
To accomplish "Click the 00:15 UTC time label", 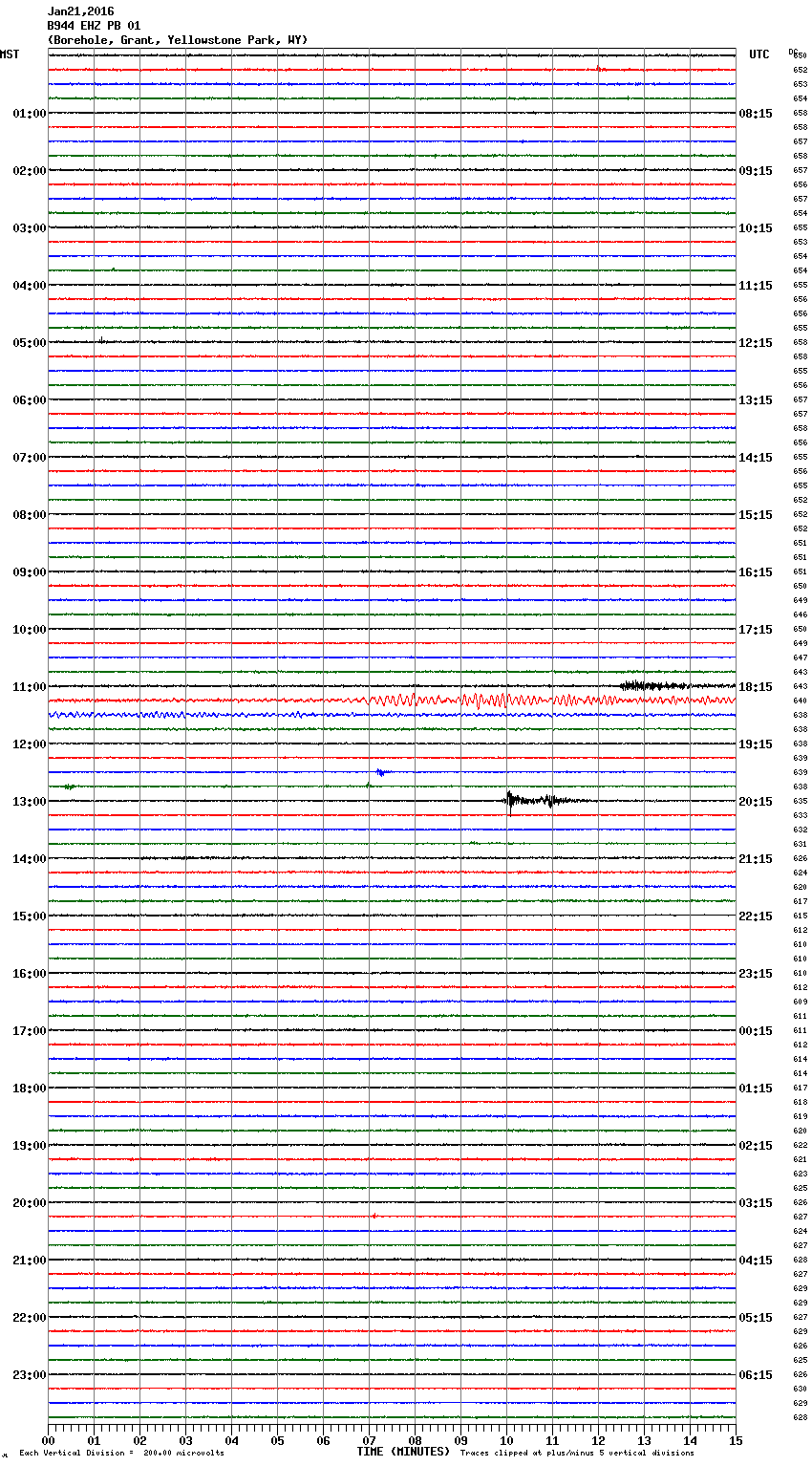I will (x=756, y=1031).
